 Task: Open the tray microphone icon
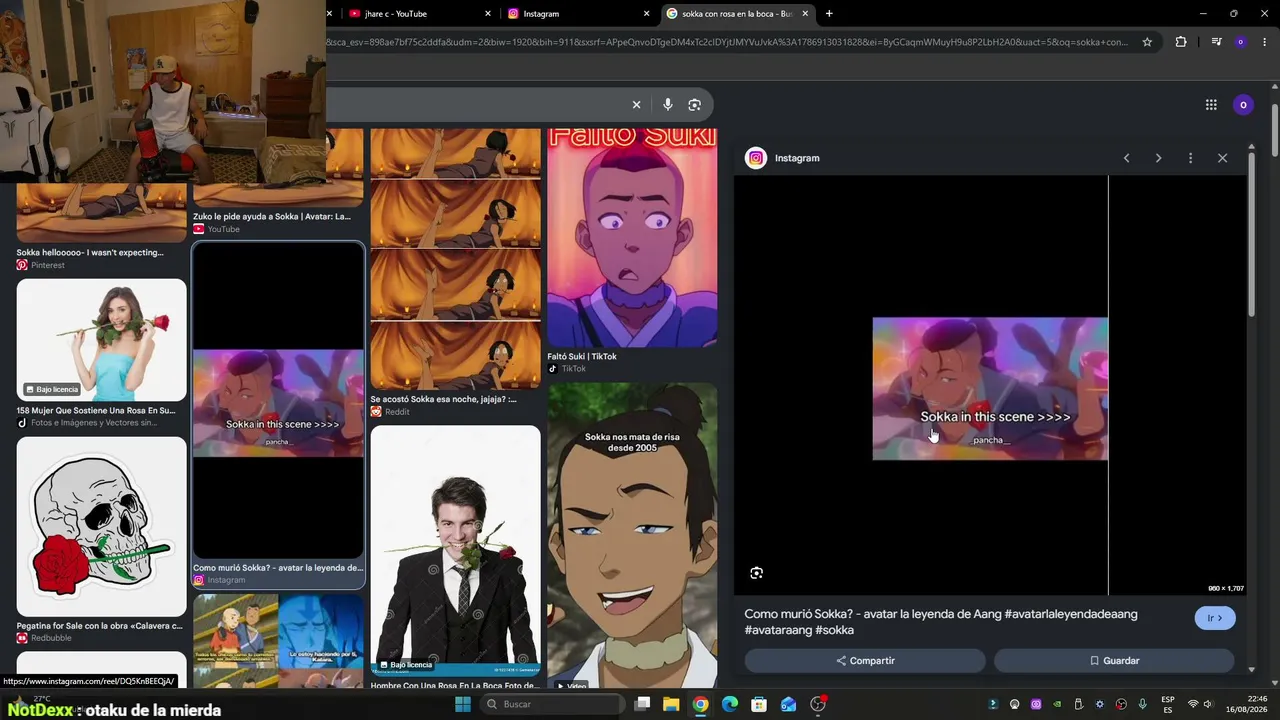point(1142,704)
